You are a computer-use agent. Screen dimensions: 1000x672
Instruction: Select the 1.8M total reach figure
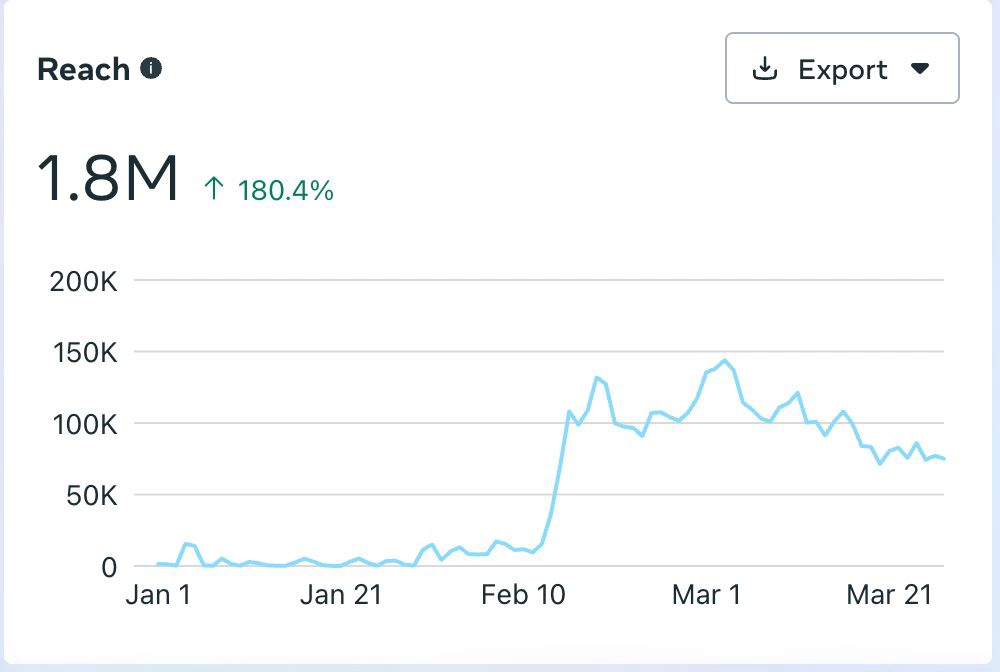point(108,179)
